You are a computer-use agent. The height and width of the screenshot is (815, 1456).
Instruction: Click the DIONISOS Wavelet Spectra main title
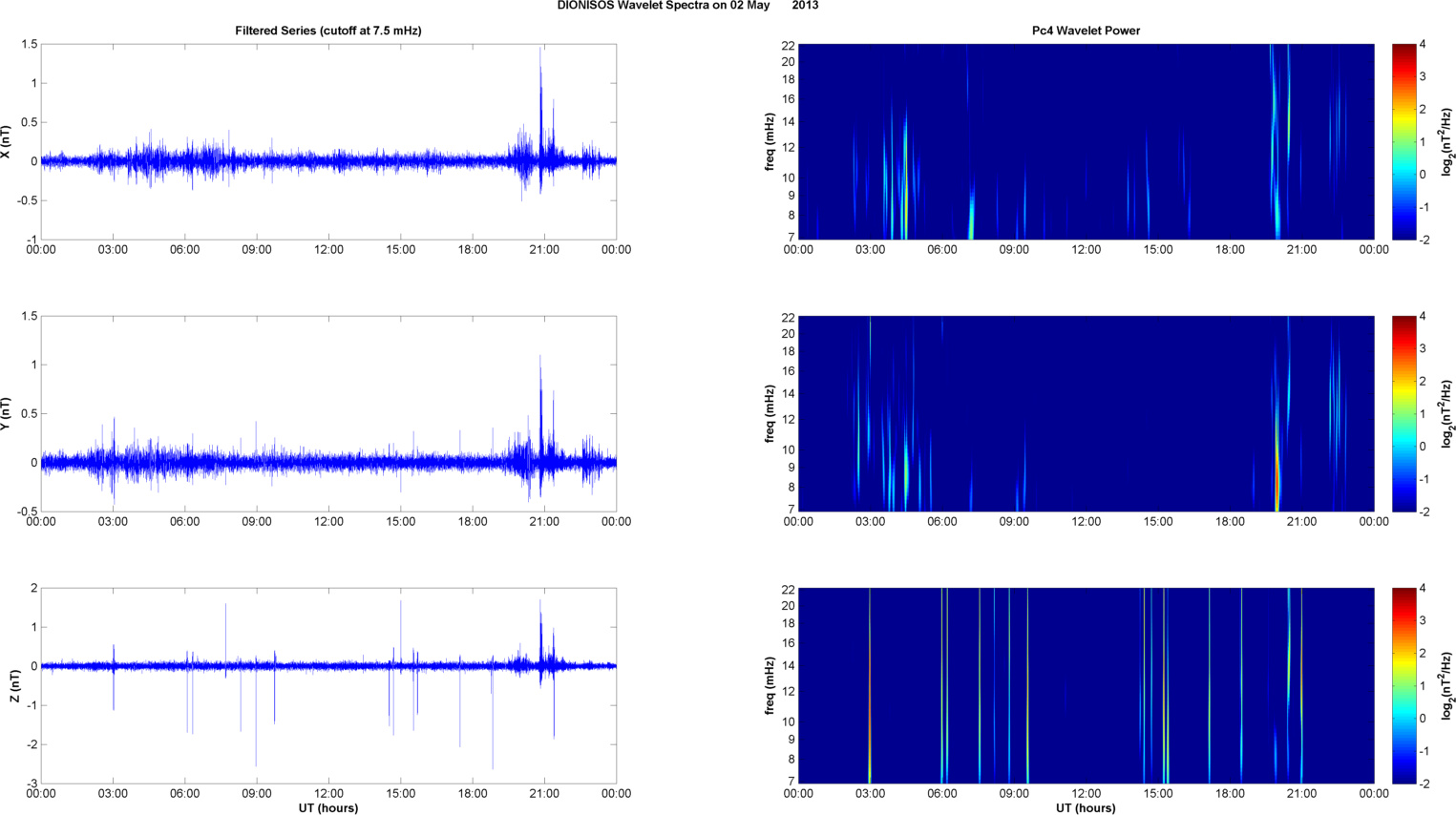click(686, 6)
